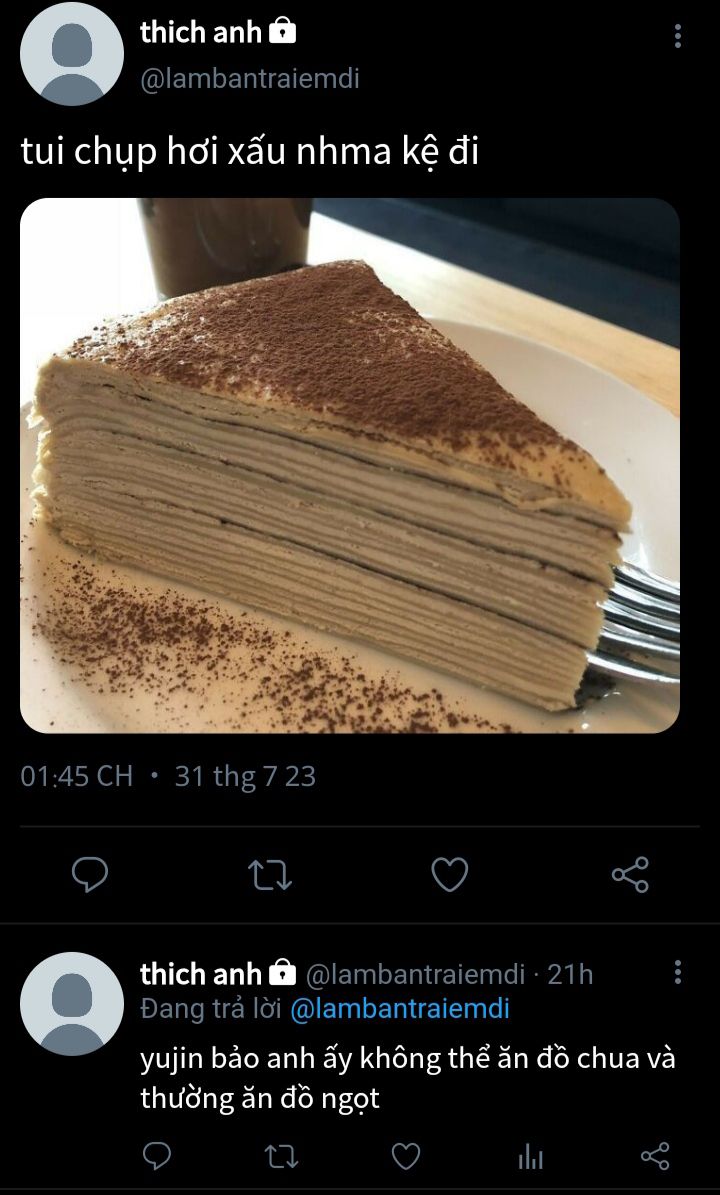The height and width of the screenshot is (1195, 720).
Task: Tap the comment icon on the yujin reply
Action: (x=157, y=1156)
